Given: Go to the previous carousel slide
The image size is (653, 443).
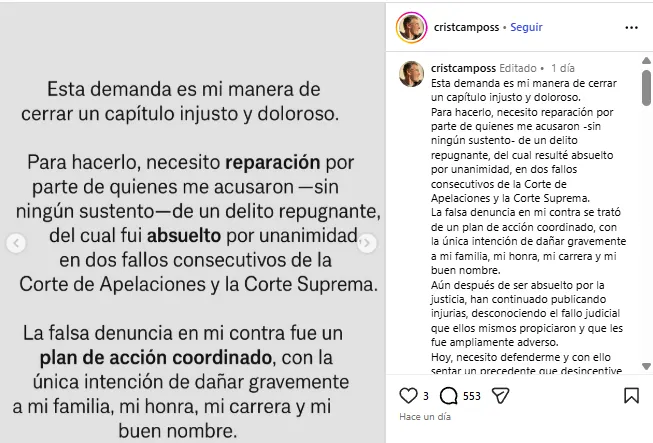Looking at the screenshot, I should (x=15, y=243).
